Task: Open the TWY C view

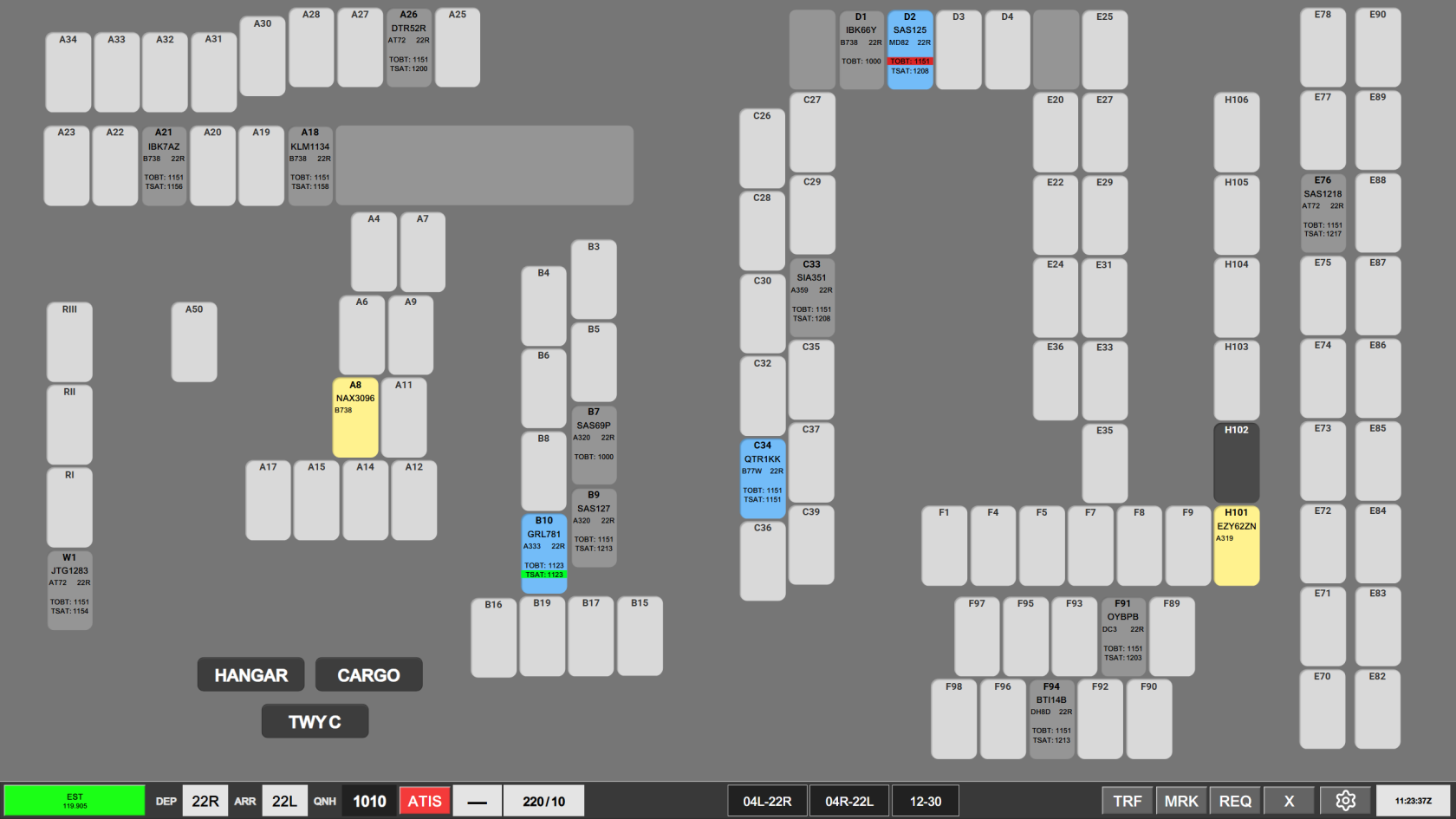Action: click(315, 721)
